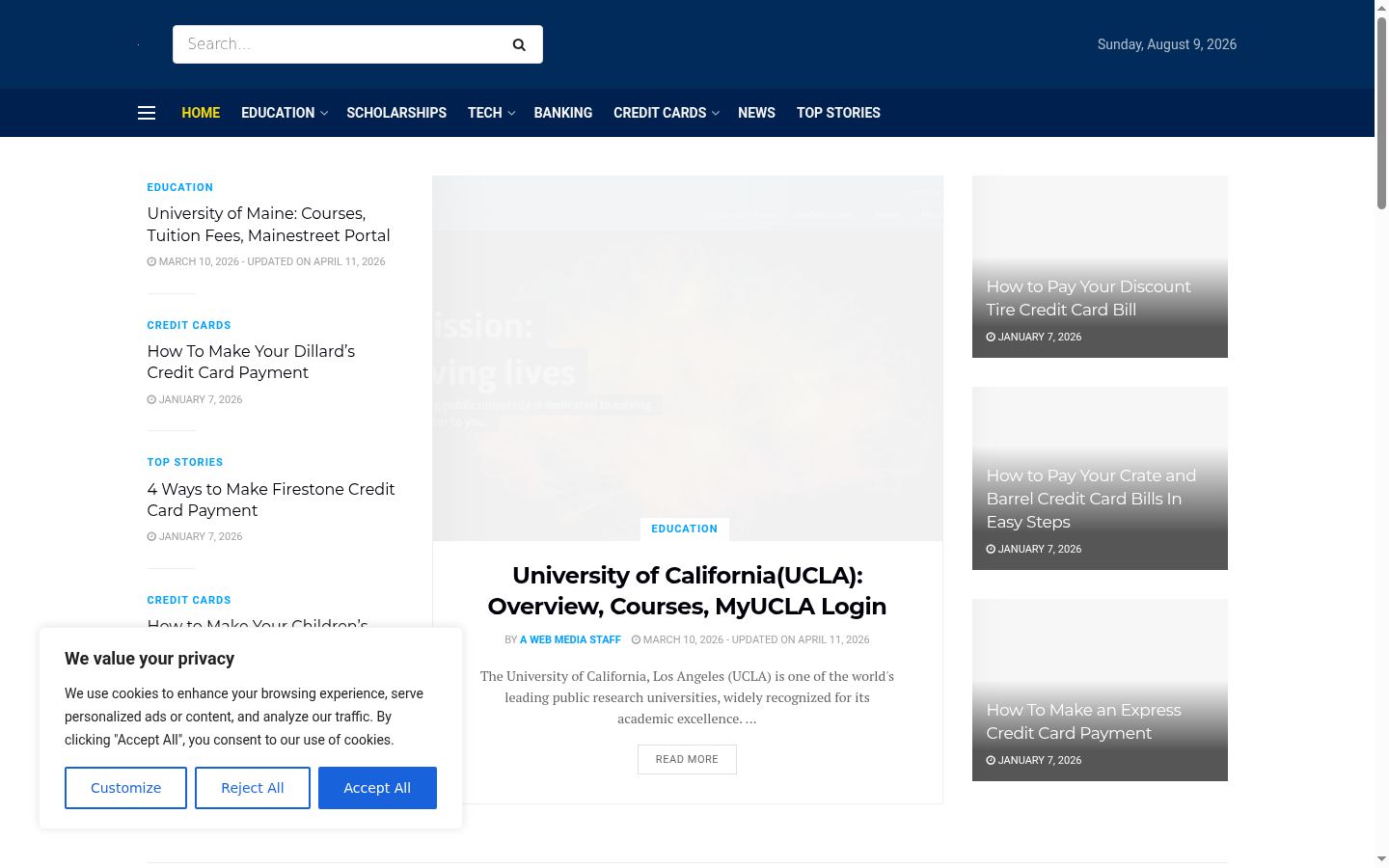Click the date Sunday, August 9, 2026
The height and width of the screenshot is (868, 1389).
1167,44
